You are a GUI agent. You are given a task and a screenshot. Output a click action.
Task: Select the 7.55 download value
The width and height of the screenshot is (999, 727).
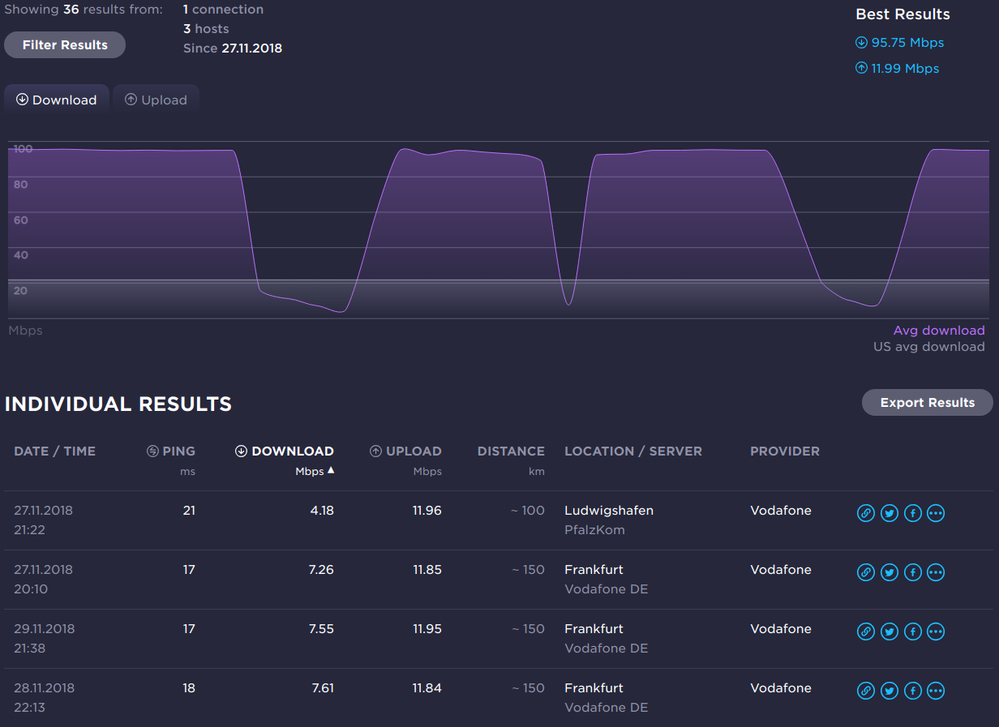coord(321,629)
